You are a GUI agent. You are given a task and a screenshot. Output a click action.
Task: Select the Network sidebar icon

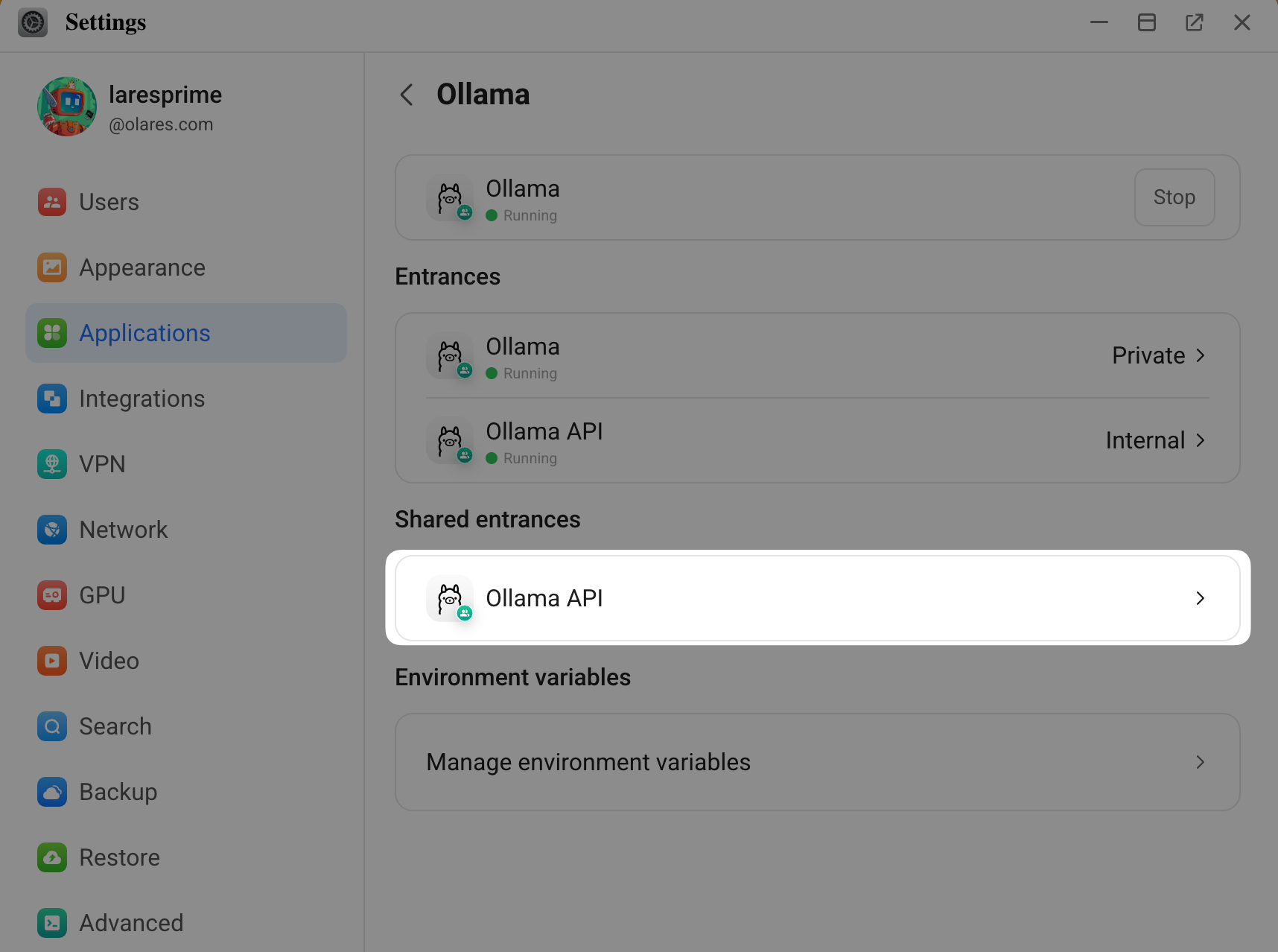(51, 530)
